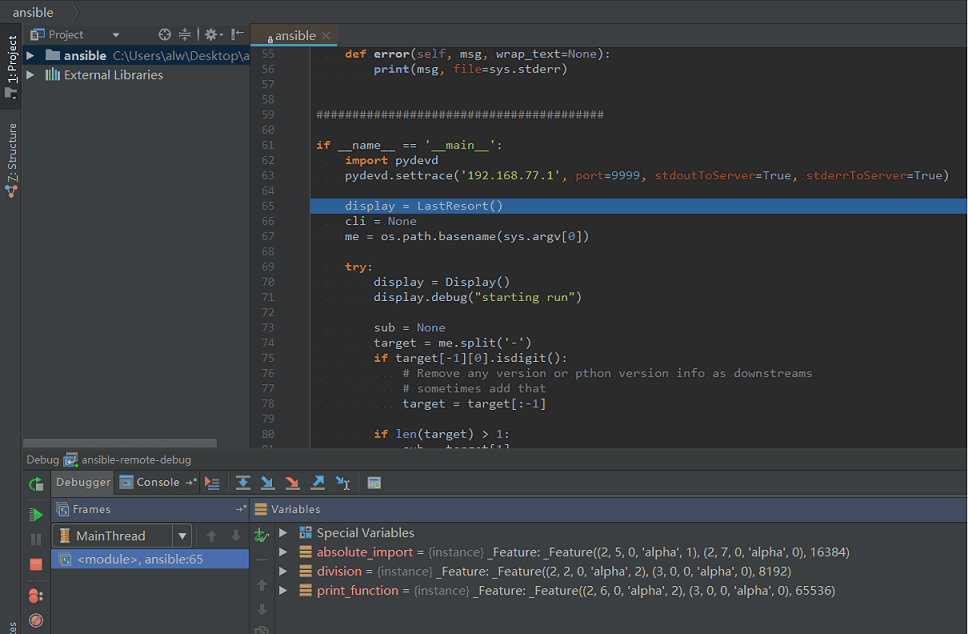Click Scroll from Source target icon

(165, 35)
